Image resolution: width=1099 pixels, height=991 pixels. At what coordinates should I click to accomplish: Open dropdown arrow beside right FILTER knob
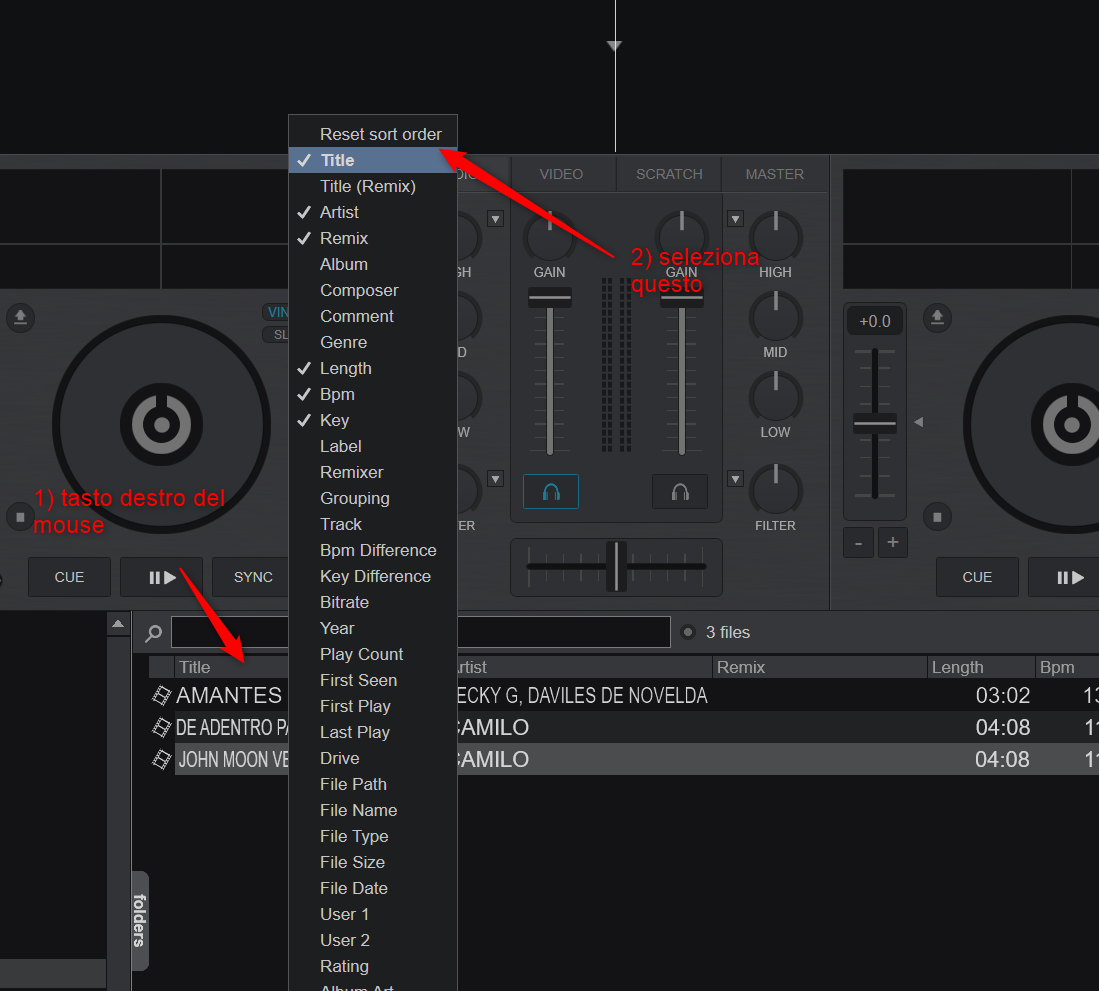735,479
